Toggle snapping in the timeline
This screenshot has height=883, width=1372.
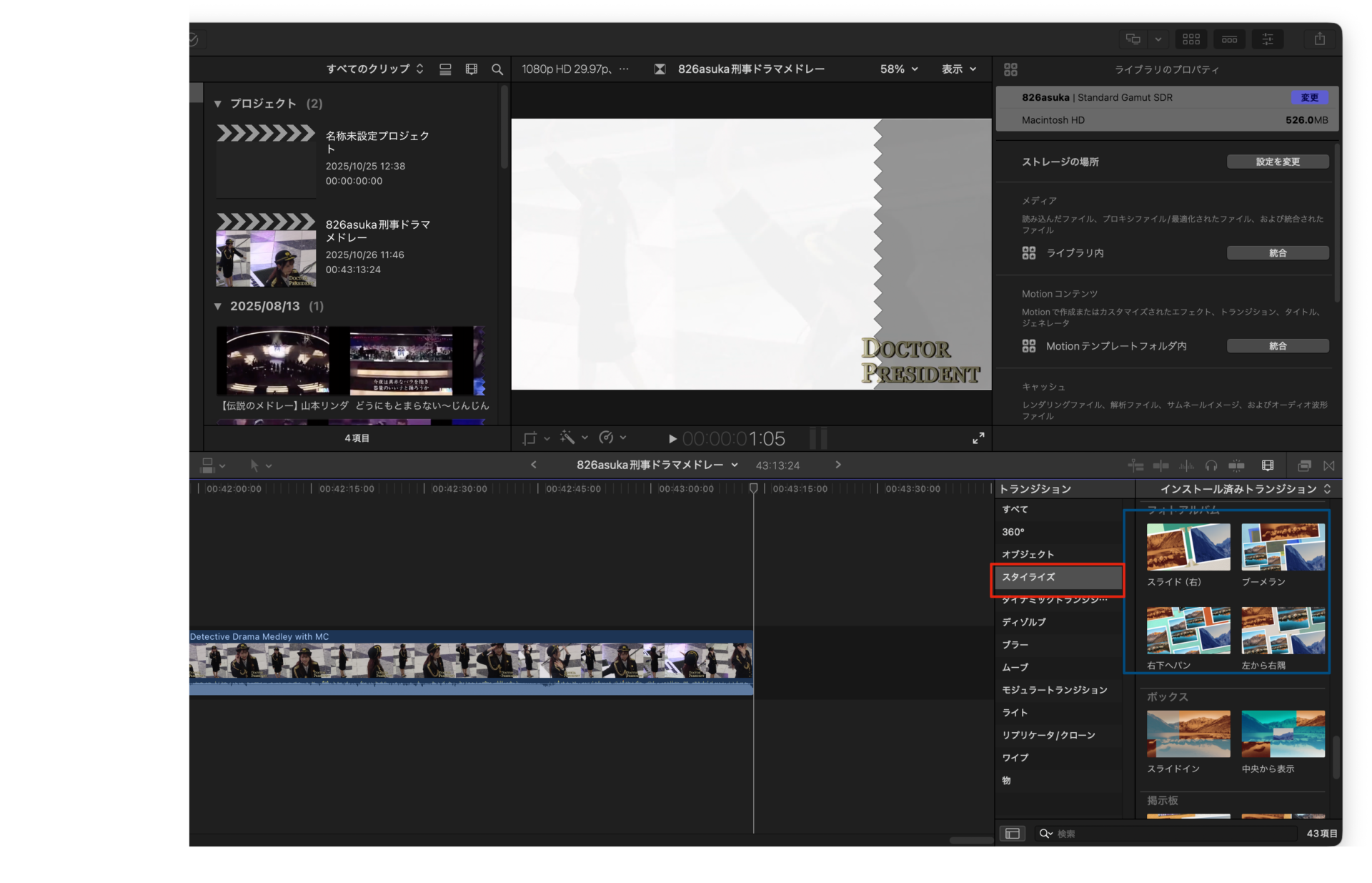click(1236, 465)
